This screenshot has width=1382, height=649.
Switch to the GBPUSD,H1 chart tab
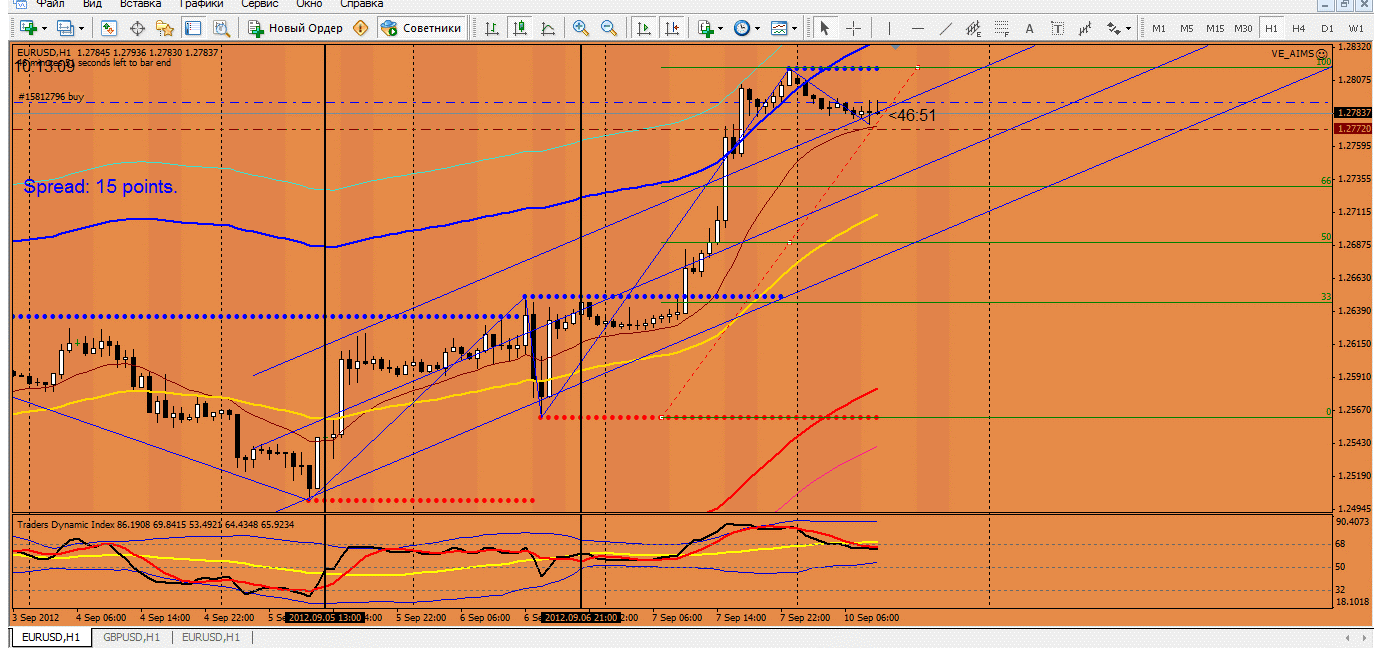[x=131, y=637]
